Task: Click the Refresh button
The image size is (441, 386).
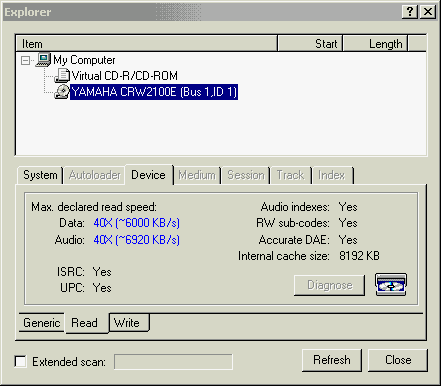Action: coord(332,360)
